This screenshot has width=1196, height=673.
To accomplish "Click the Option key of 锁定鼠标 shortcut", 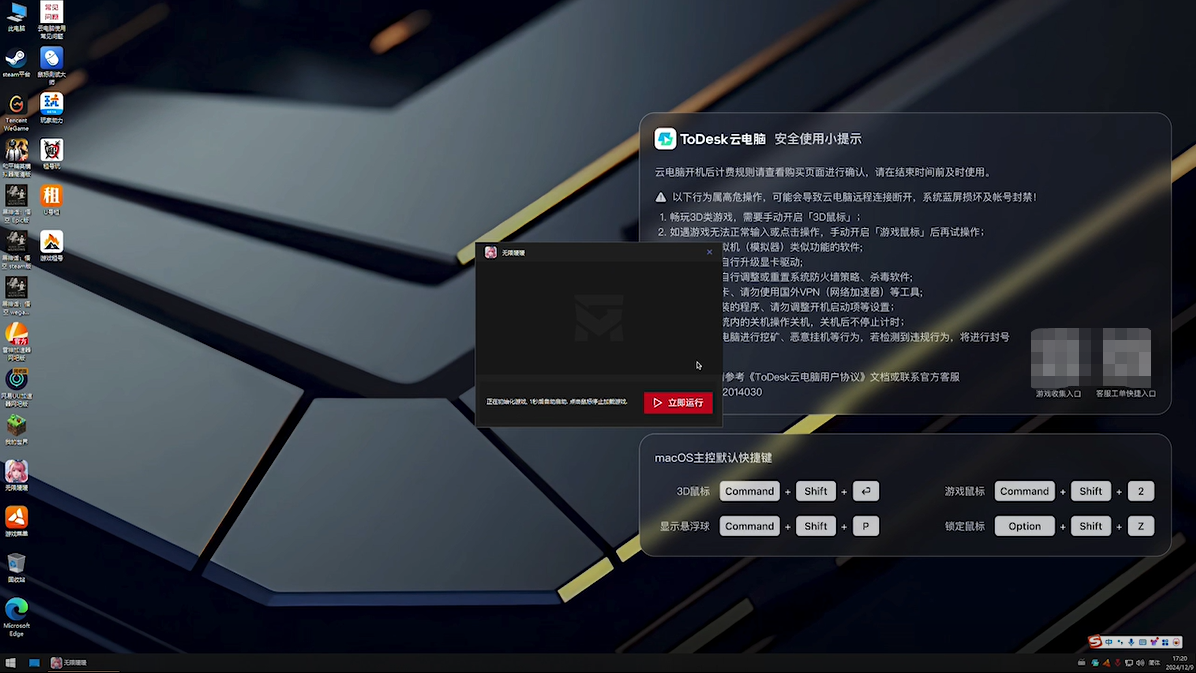I will (x=1024, y=526).
